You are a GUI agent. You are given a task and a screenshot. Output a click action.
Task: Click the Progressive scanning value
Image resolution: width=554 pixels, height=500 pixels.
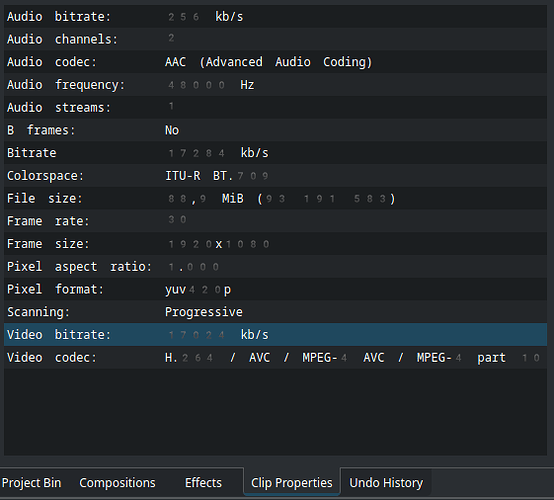(204, 312)
